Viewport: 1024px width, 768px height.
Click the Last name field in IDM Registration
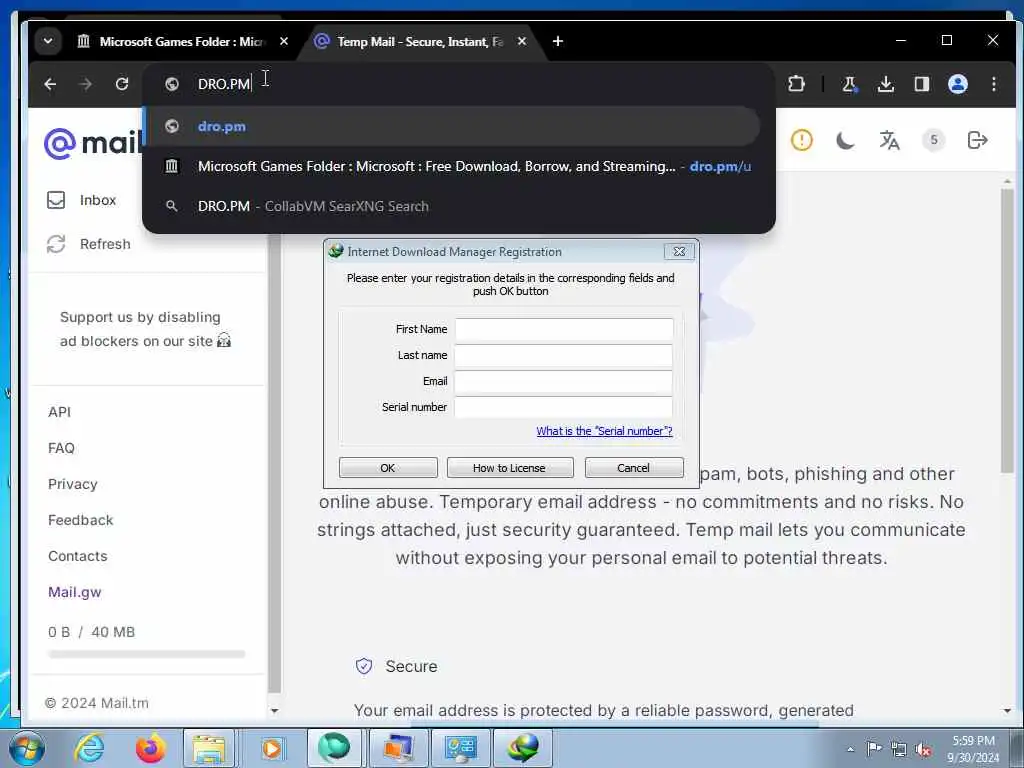pyautogui.click(x=564, y=355)
